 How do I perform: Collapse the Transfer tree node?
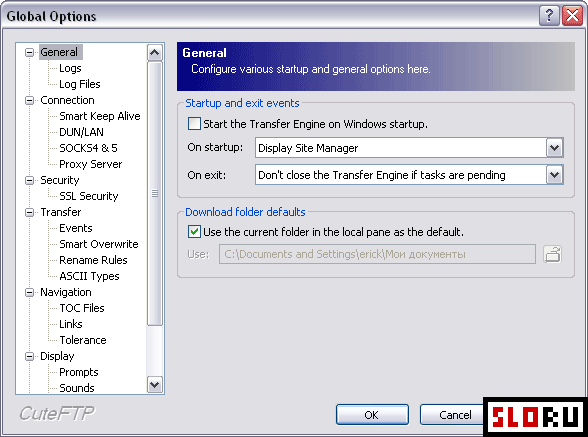(29, 213)
